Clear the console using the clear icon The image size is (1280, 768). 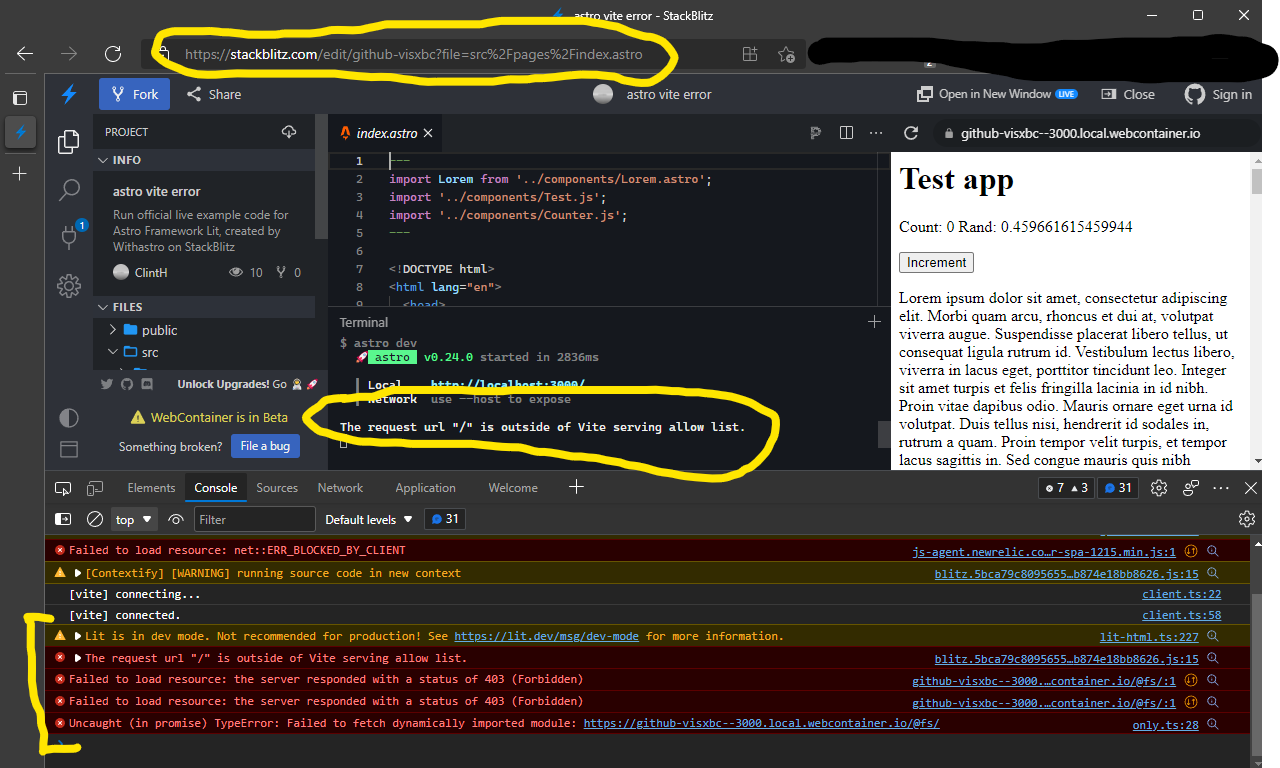[x=95, y=519]
